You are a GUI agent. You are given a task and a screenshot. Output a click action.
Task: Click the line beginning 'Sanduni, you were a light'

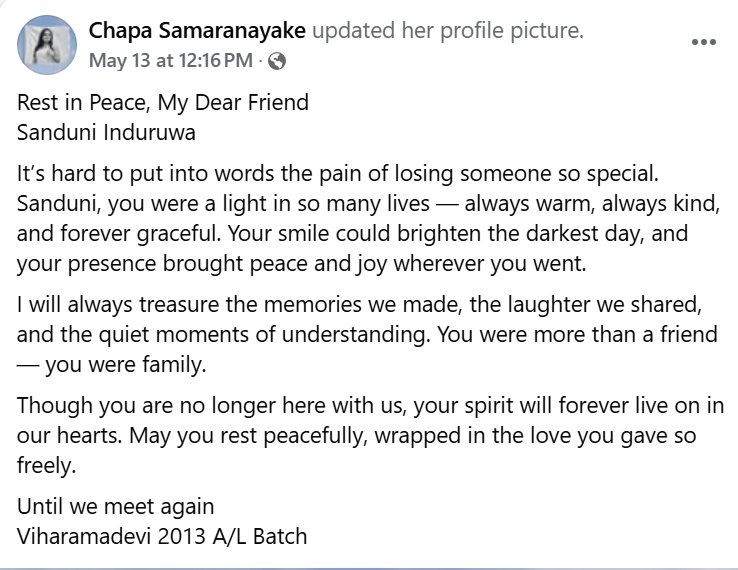369,204
